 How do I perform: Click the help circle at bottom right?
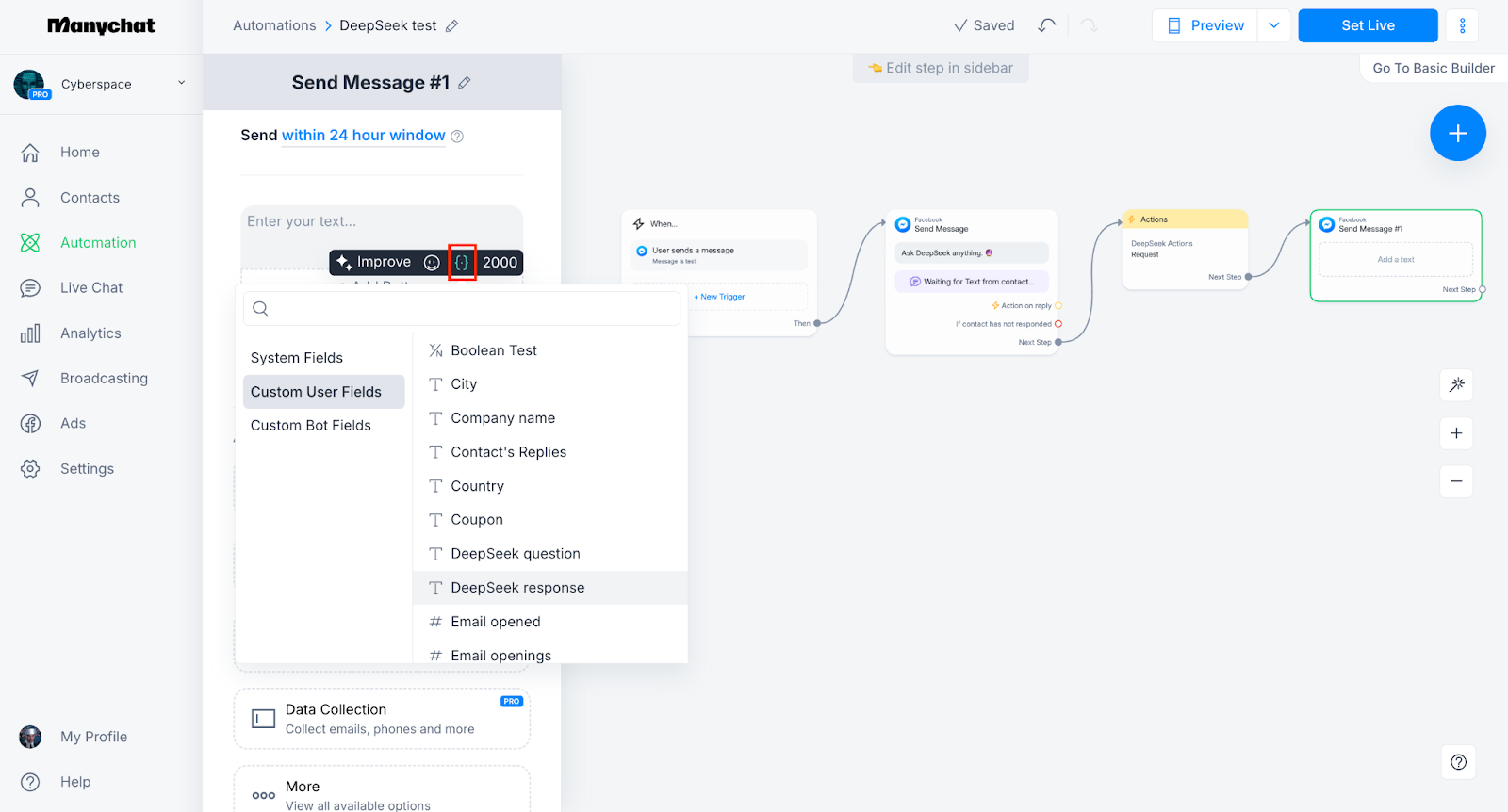1458,762
